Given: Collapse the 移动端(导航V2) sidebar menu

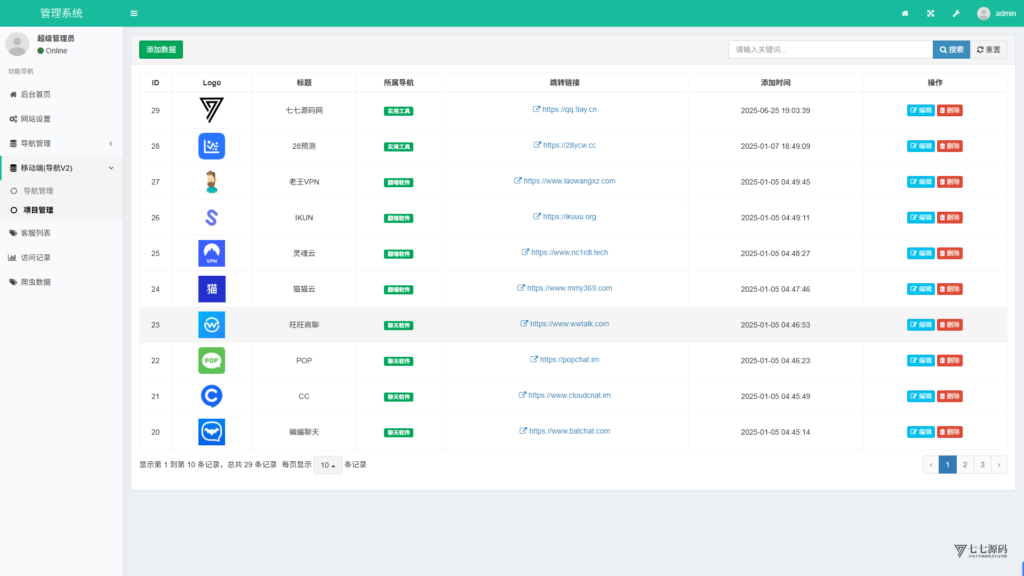Looking at the screenshot, I should 61,168.
